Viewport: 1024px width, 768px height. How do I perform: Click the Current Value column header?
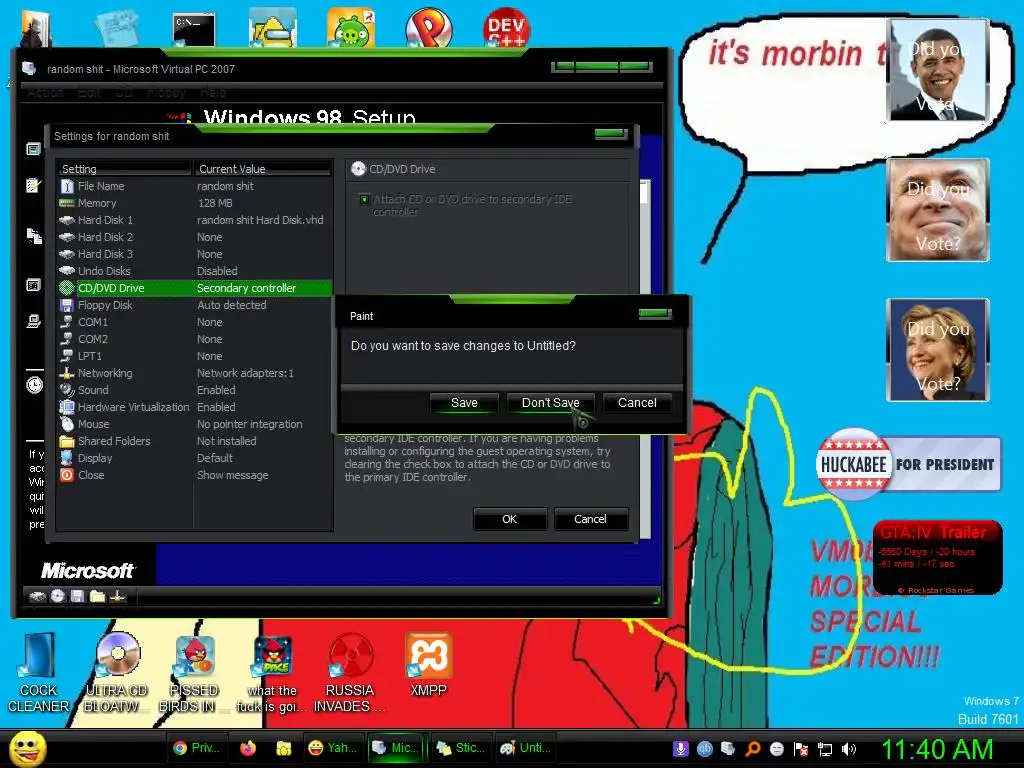[x=263, y=169]
